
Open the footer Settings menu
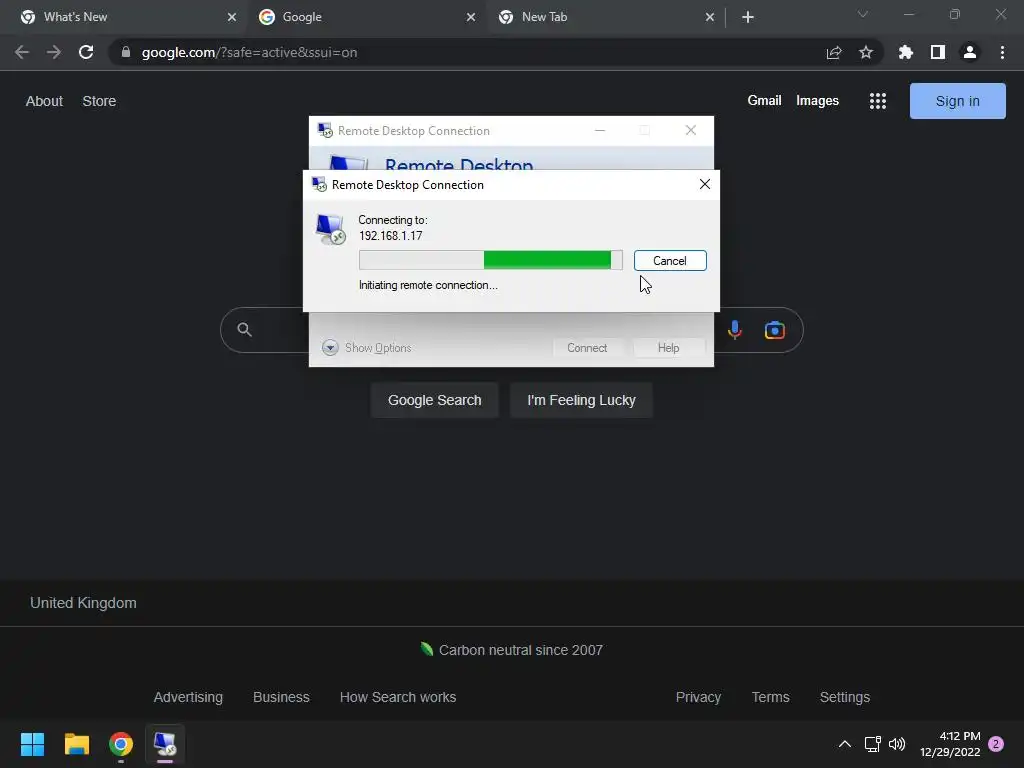844,697
